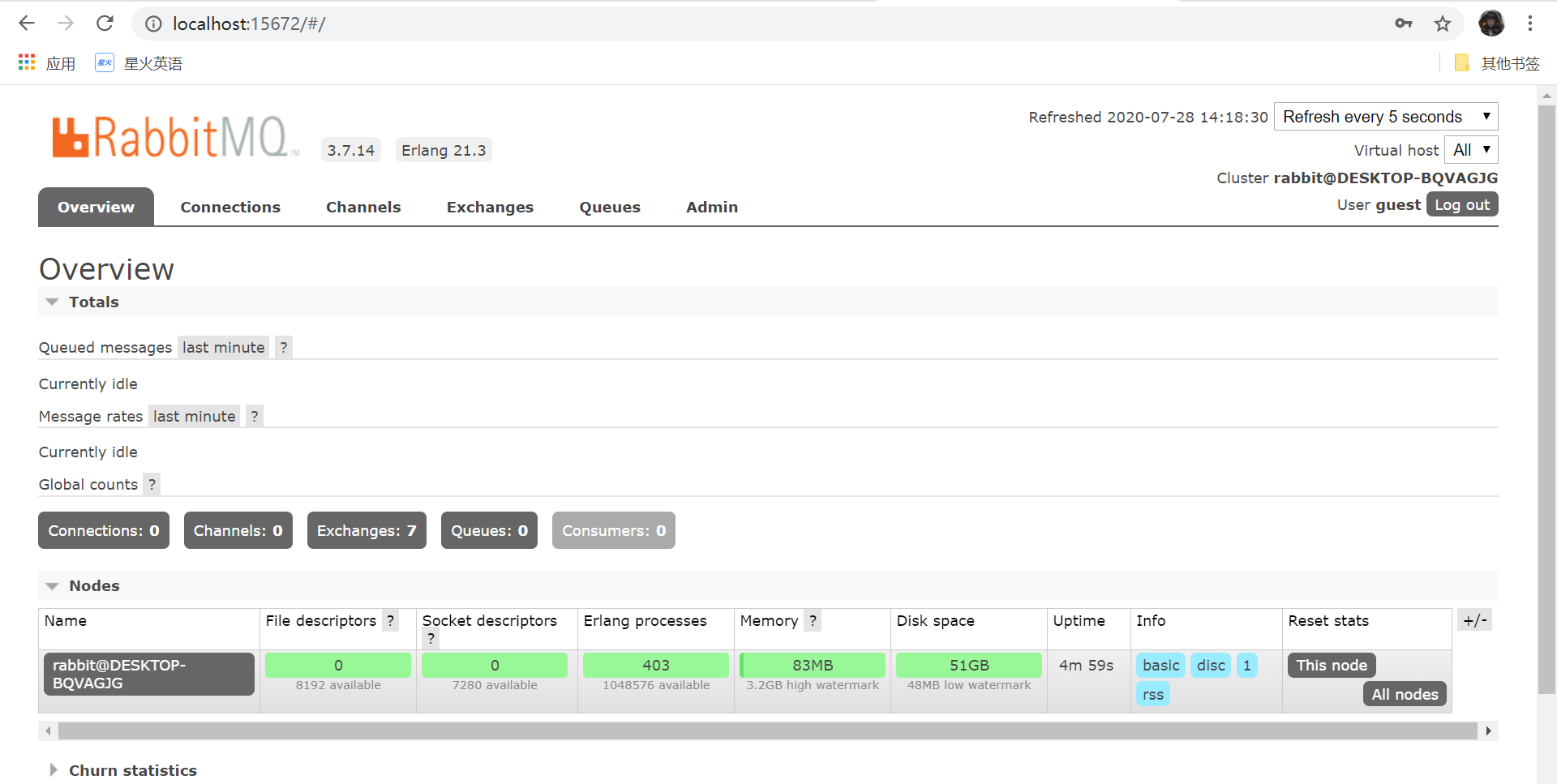Switch to the Queues tab
This screenshot has width=1557, height=784.
(610, 207)
